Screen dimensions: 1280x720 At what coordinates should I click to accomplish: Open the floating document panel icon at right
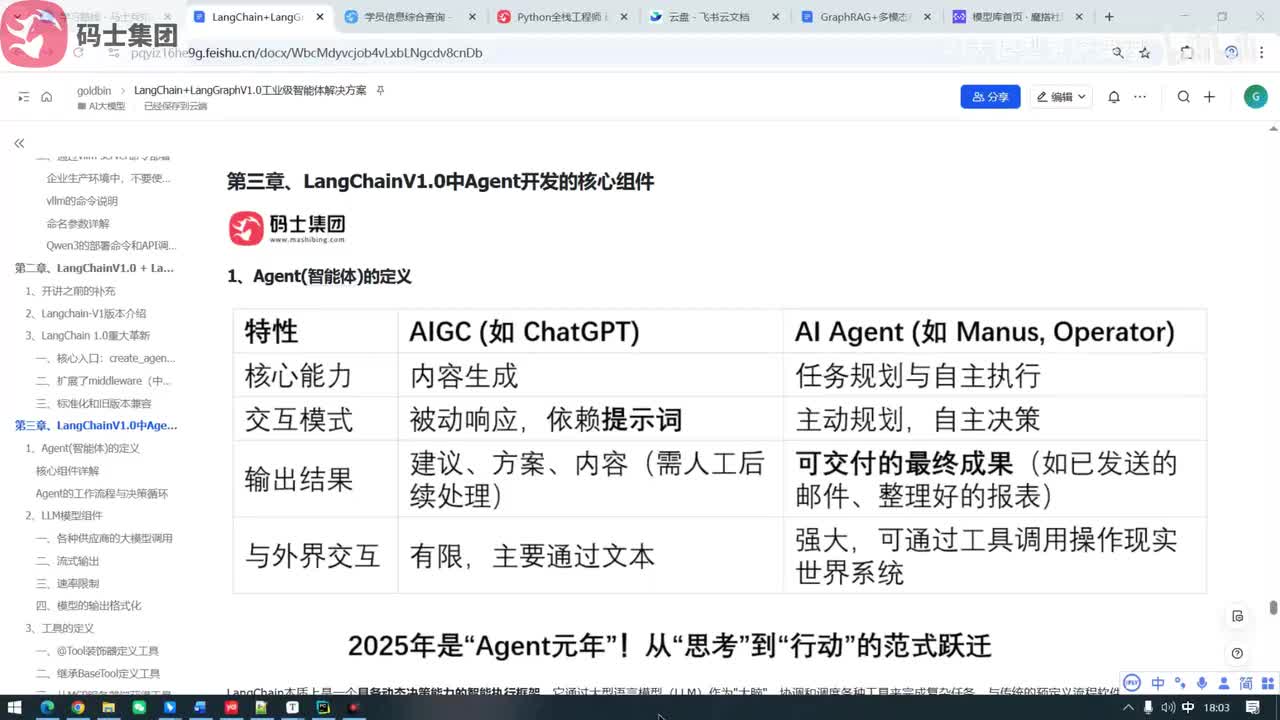tap(1238, 616)
